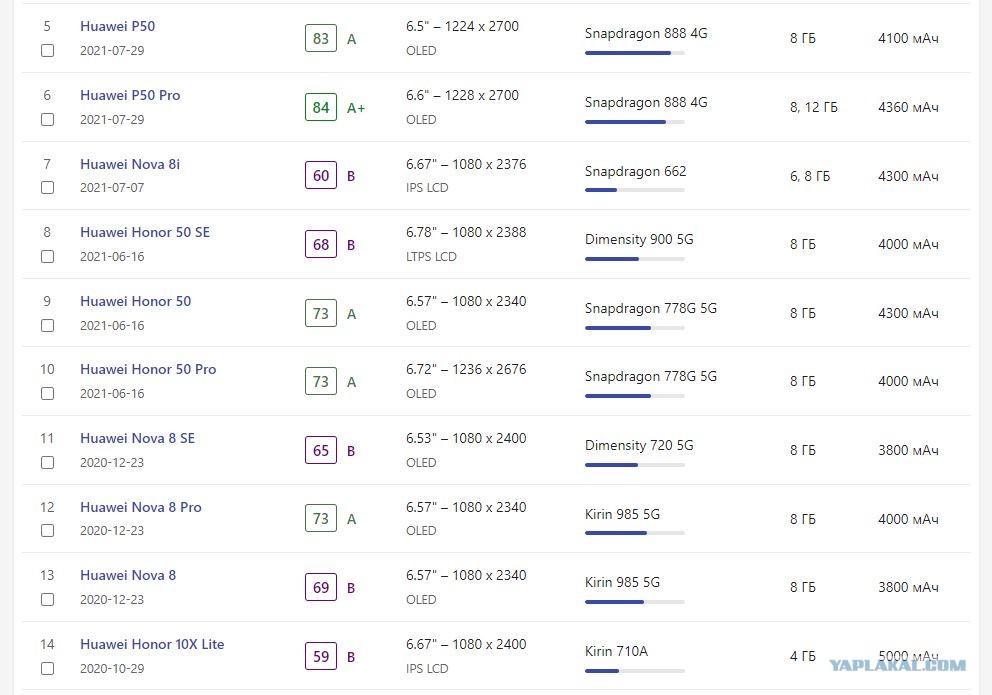This screenshot has width=992, height=695.
Task: Open the Huawei P50 link
Action: (x=118, y=26)
